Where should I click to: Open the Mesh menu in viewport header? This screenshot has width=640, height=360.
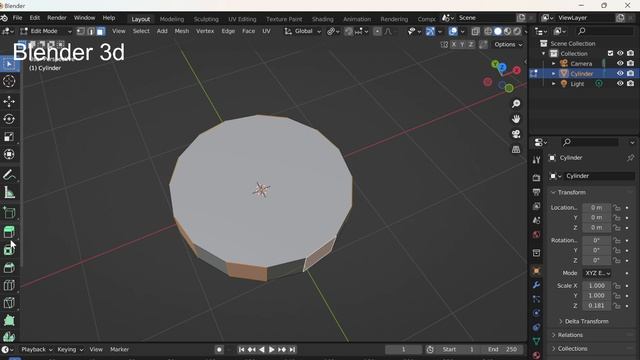tap(182, 31)
